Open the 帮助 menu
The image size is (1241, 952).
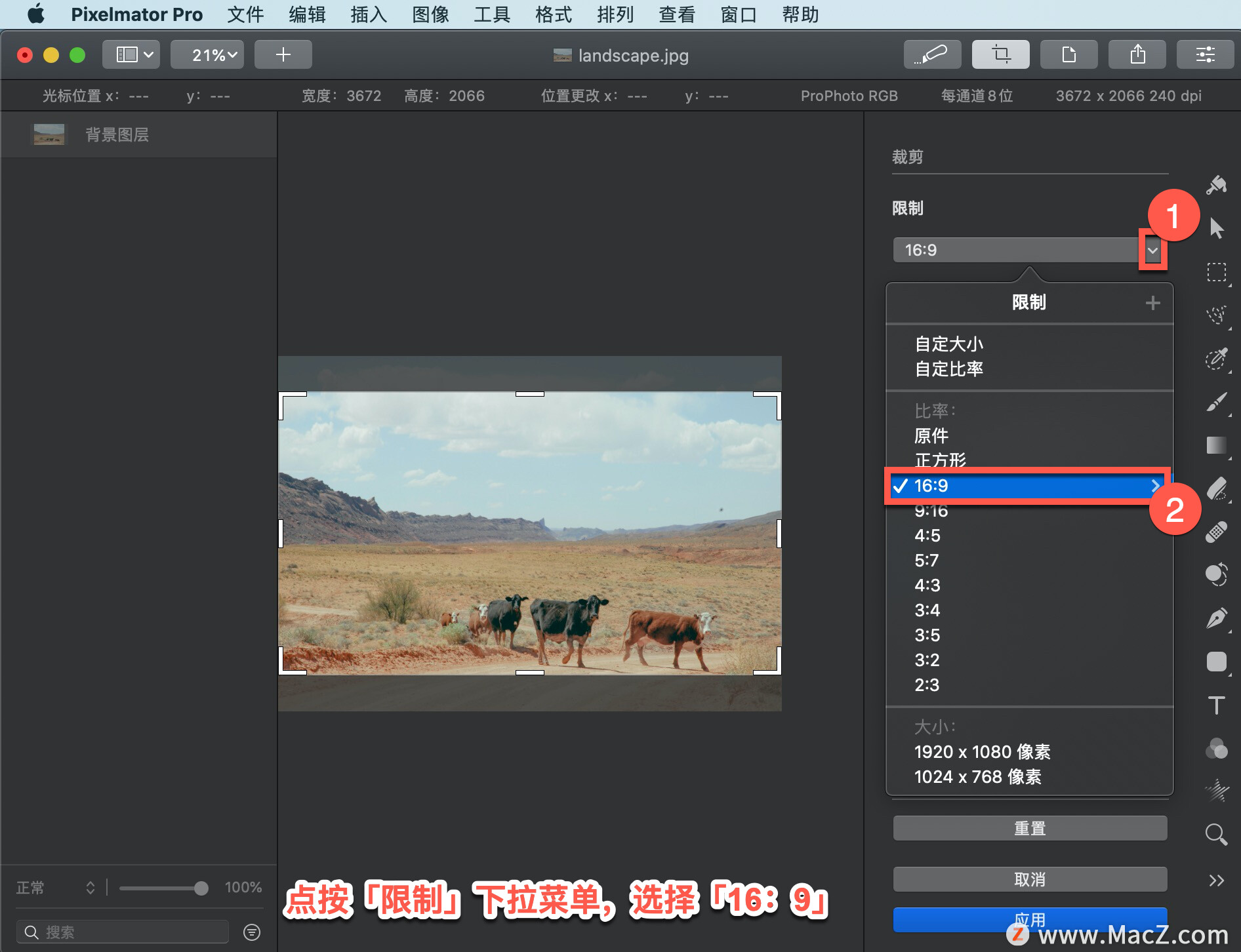[x=800, y=14]
